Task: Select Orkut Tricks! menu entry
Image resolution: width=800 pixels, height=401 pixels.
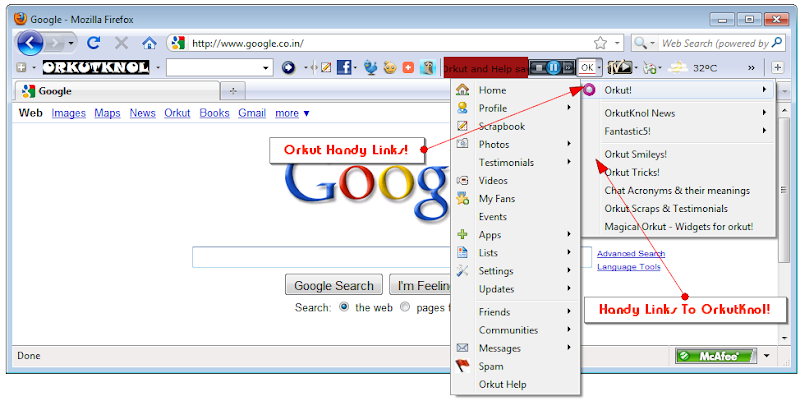Action: [678, 172]
